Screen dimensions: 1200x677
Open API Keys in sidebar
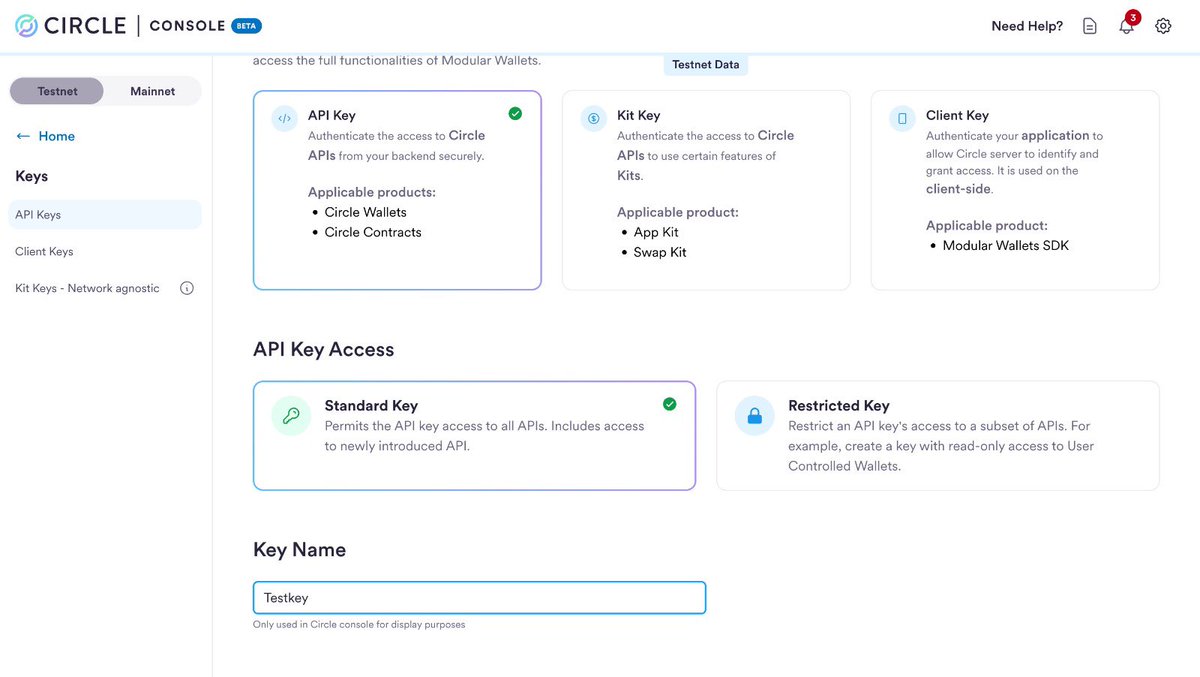pyautogui.click(x=105, y=215)
